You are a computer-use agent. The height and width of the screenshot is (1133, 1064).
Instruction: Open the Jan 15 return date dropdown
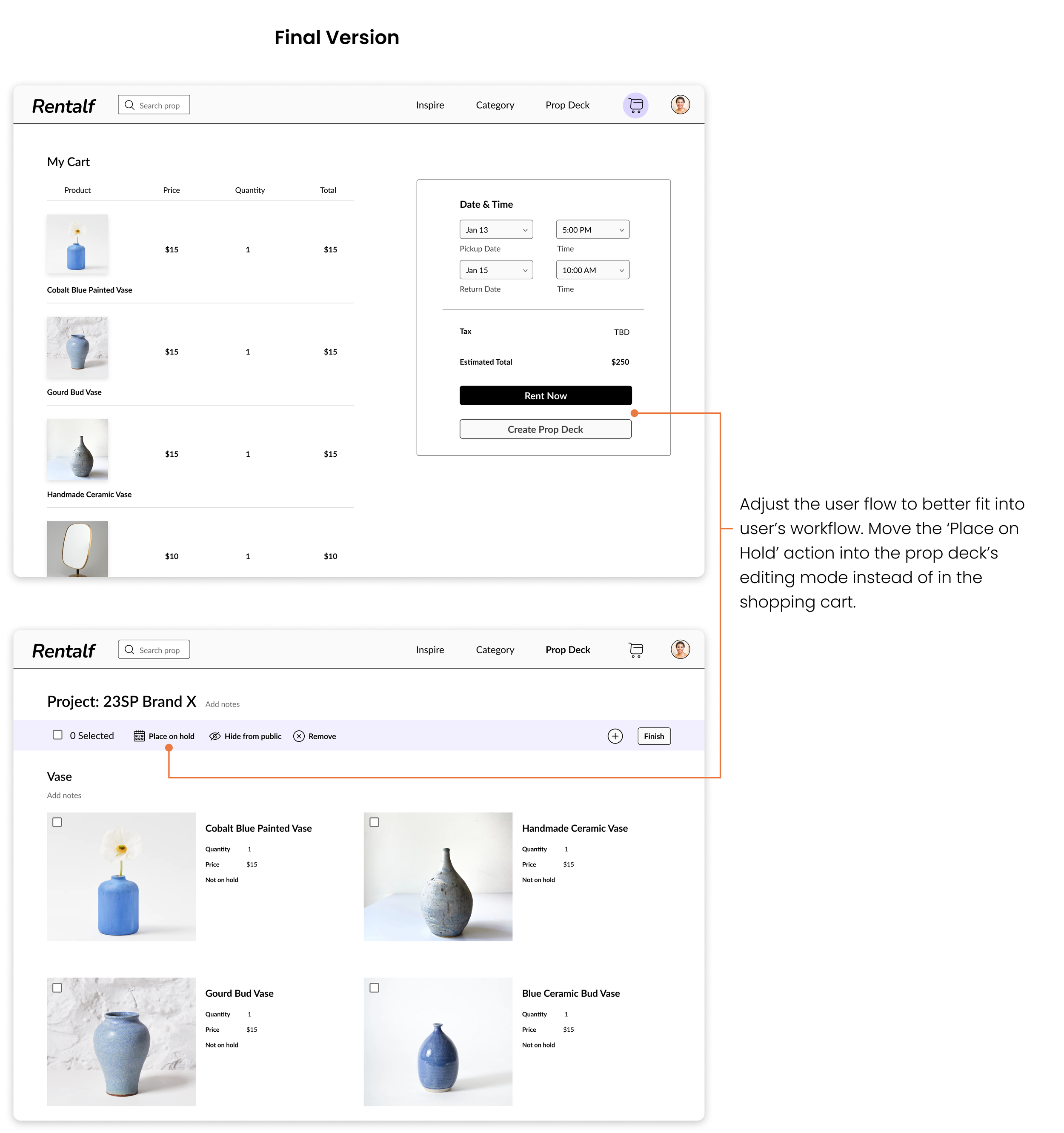pos(496,270)
